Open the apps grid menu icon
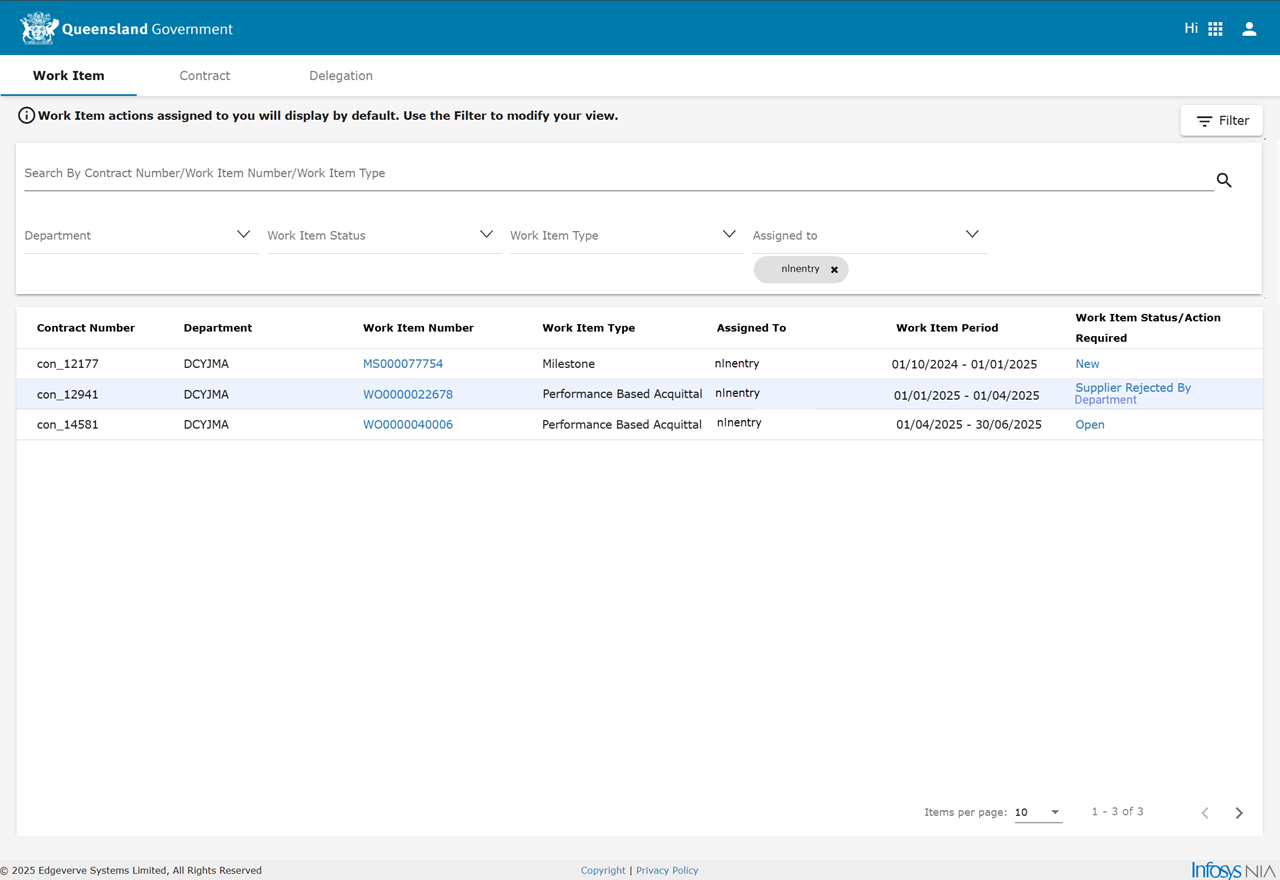The image size is (1280, 880). (x=1215, y=29)
